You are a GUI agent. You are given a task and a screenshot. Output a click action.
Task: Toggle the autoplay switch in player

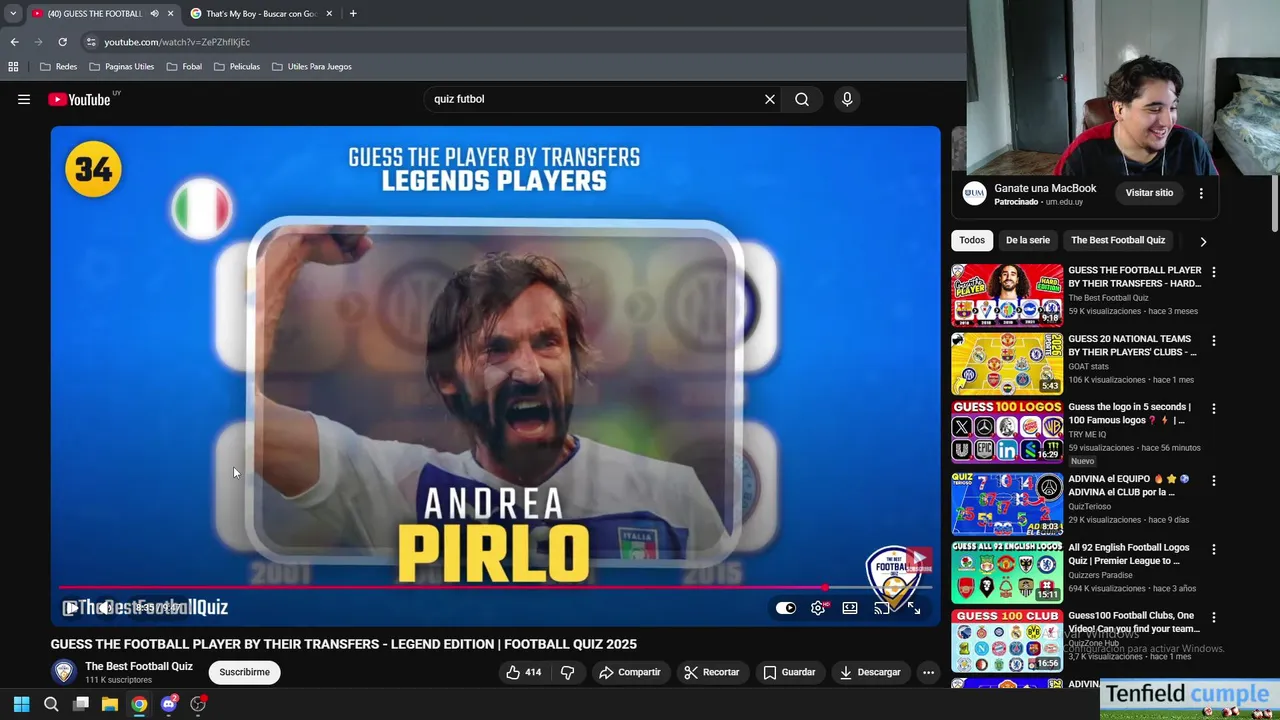click(786, 608)
